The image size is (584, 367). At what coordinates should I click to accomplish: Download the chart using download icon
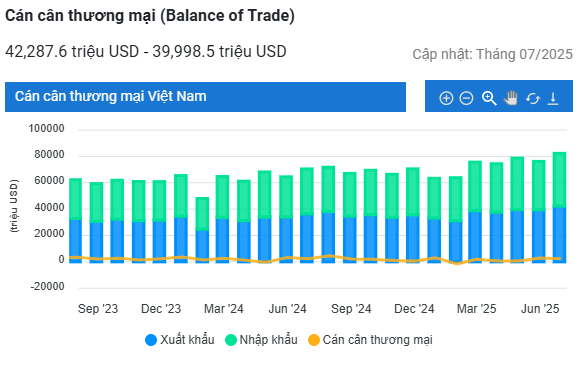click(553, 99)
